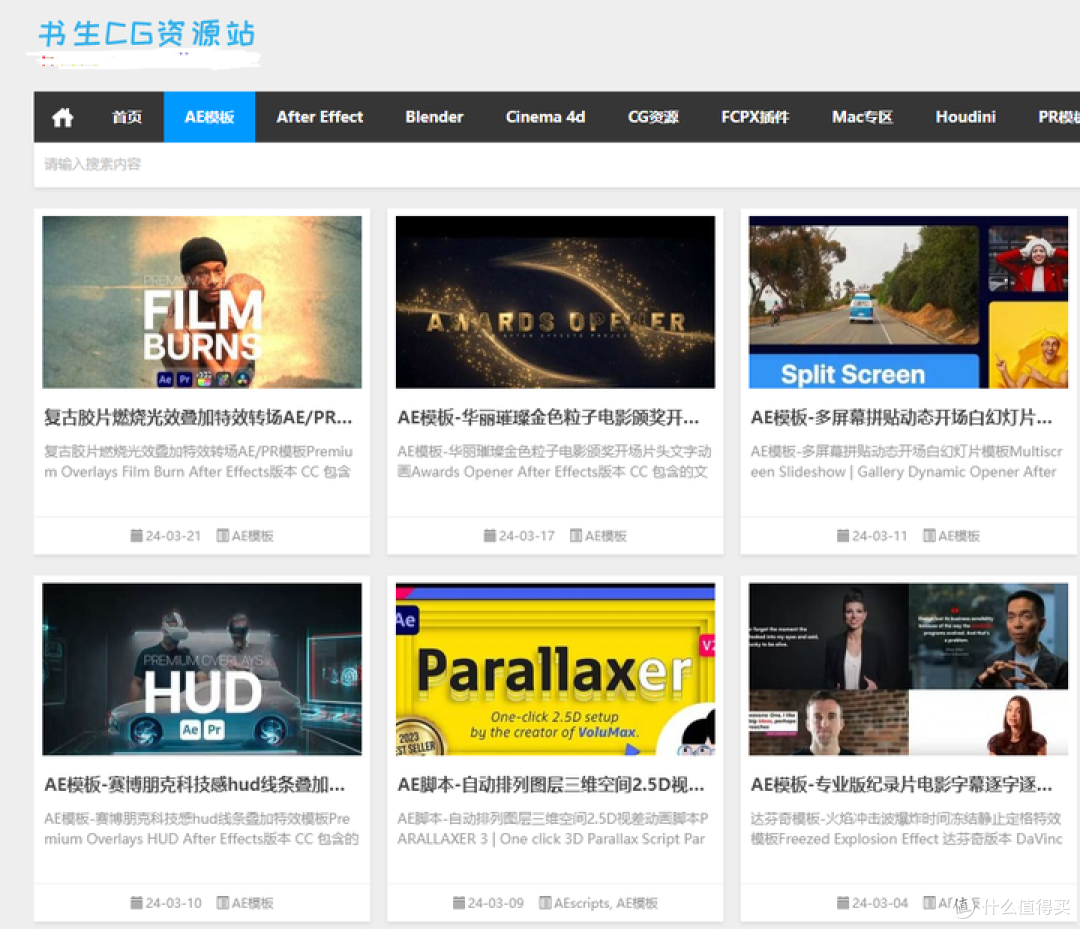The height and width of the screenshot is (929, 1080).
Task: Click description mentioning Awards Opener After Effects
Action: point(554,461)
